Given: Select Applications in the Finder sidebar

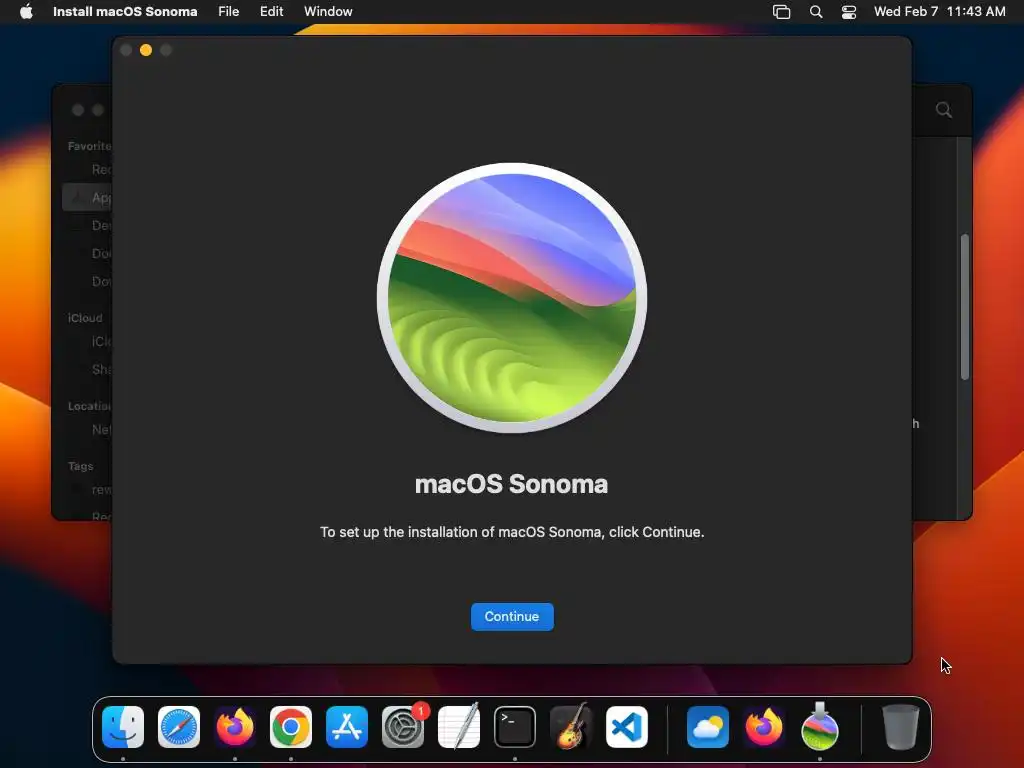Looking at the screenshot, I should [88, 197].
